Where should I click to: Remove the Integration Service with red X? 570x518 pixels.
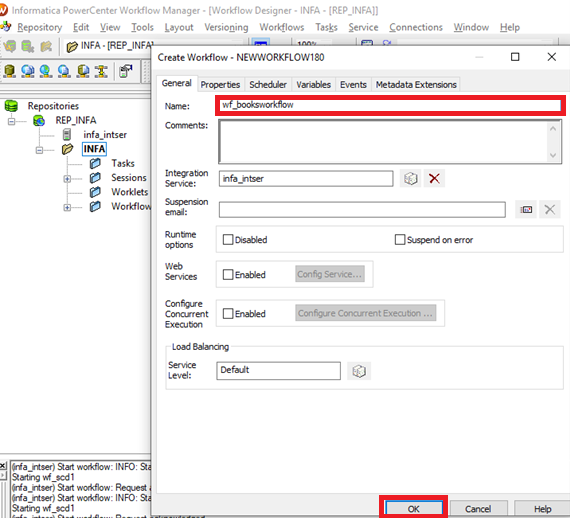434,178
